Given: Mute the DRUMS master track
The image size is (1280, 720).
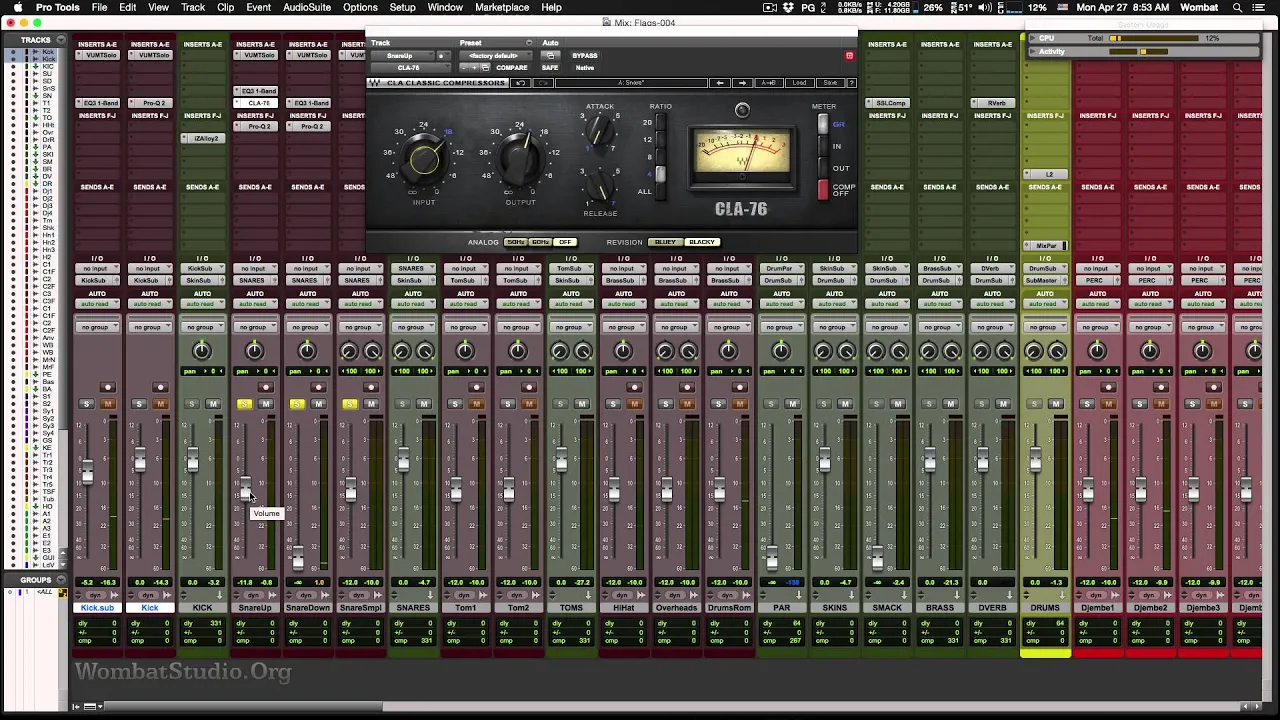Looking at the screenshot, I should [1055, 404].
